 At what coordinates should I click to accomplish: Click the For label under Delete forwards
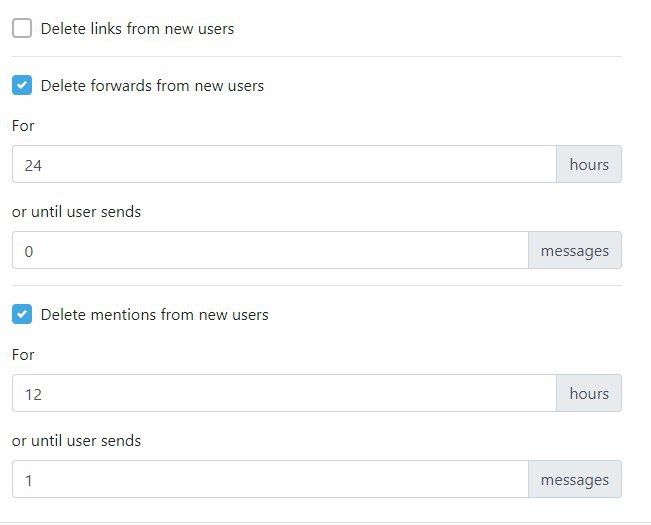click(23, 126)
